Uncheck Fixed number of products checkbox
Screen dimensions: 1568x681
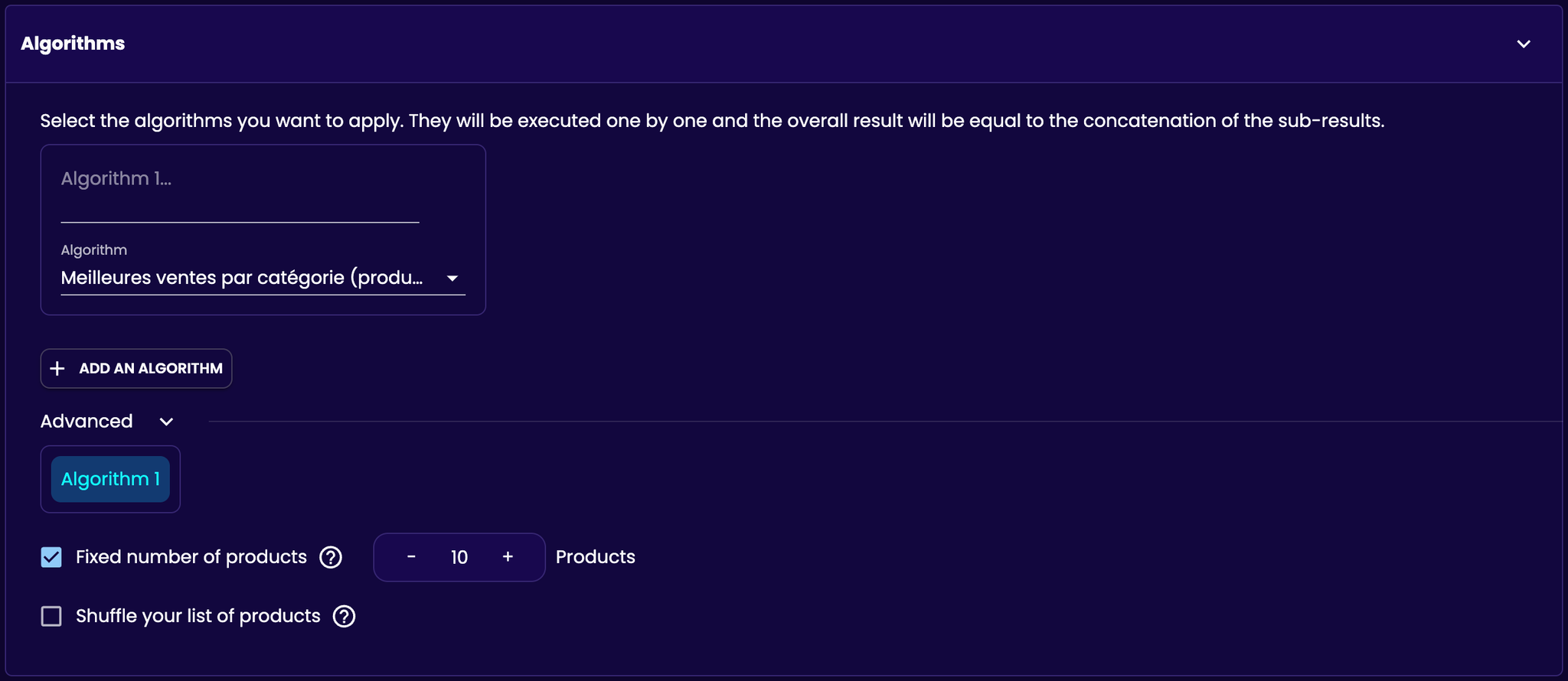(x=51, y=557)
